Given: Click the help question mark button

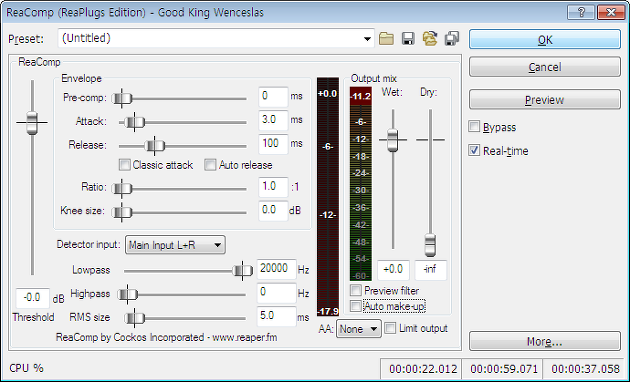Looking at the screenshot, I should (581, 12).
